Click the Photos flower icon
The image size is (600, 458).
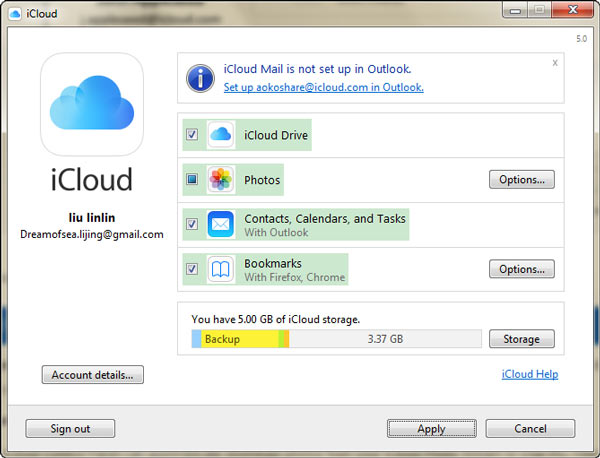pyautogui.click(x=221, y=179)
